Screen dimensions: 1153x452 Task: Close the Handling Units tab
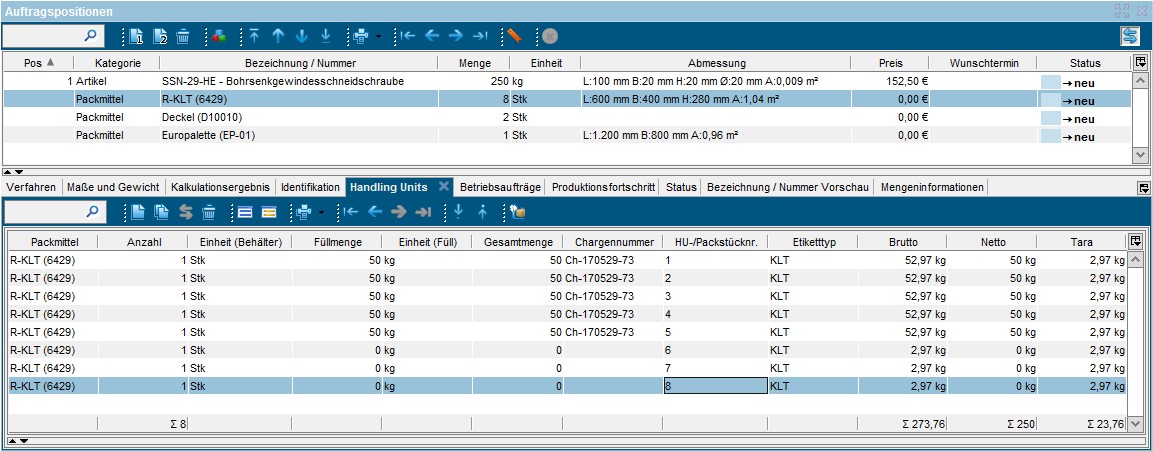point(444,187)
